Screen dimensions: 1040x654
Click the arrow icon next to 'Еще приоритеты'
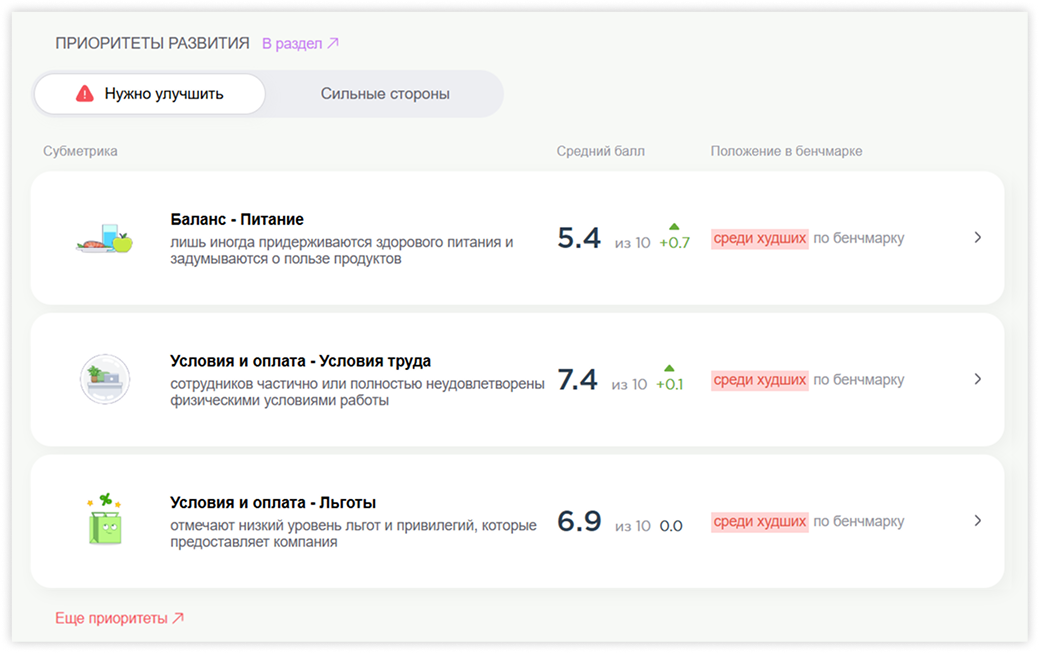coord(178,618)
